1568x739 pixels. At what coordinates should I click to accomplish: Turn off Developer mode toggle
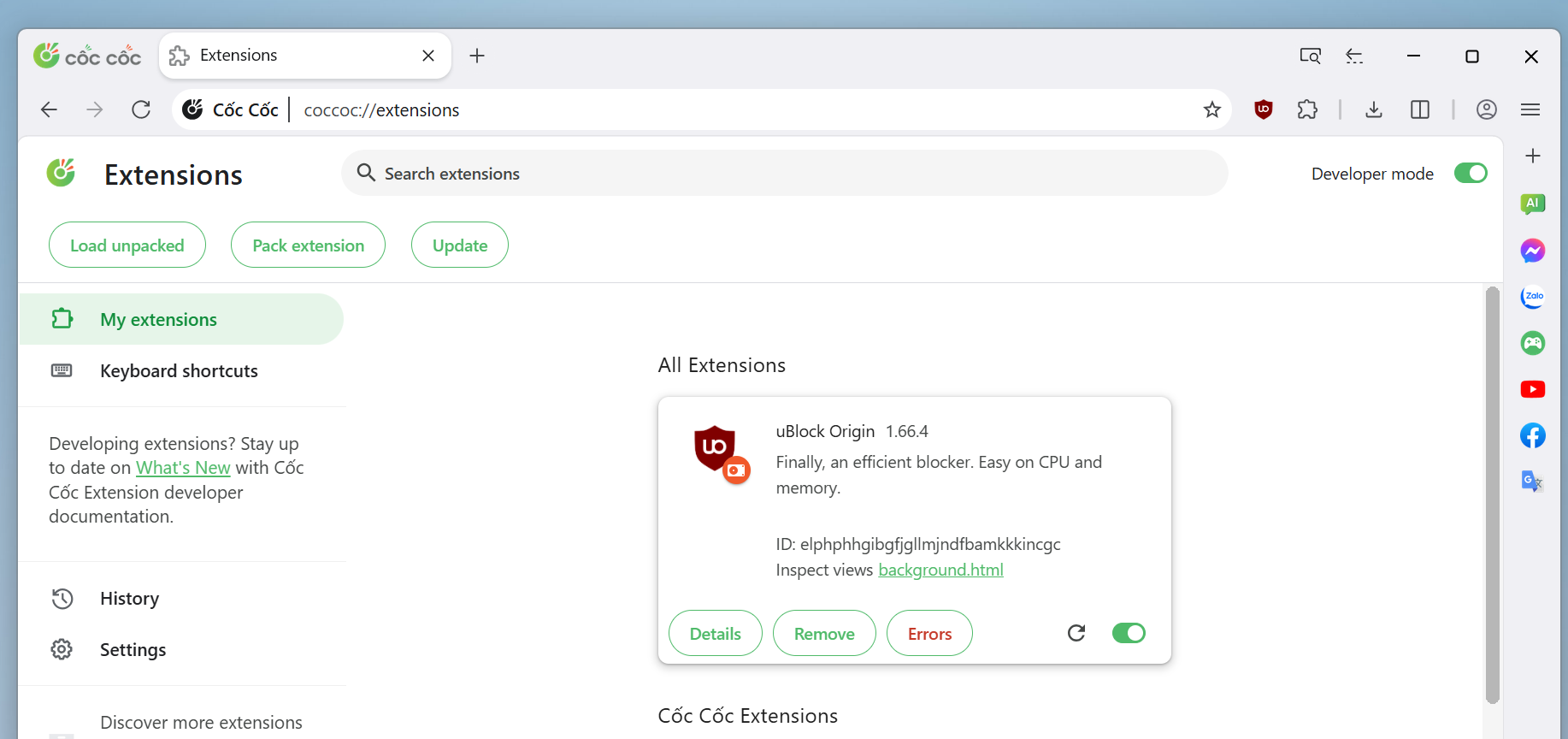(1471, 174)
